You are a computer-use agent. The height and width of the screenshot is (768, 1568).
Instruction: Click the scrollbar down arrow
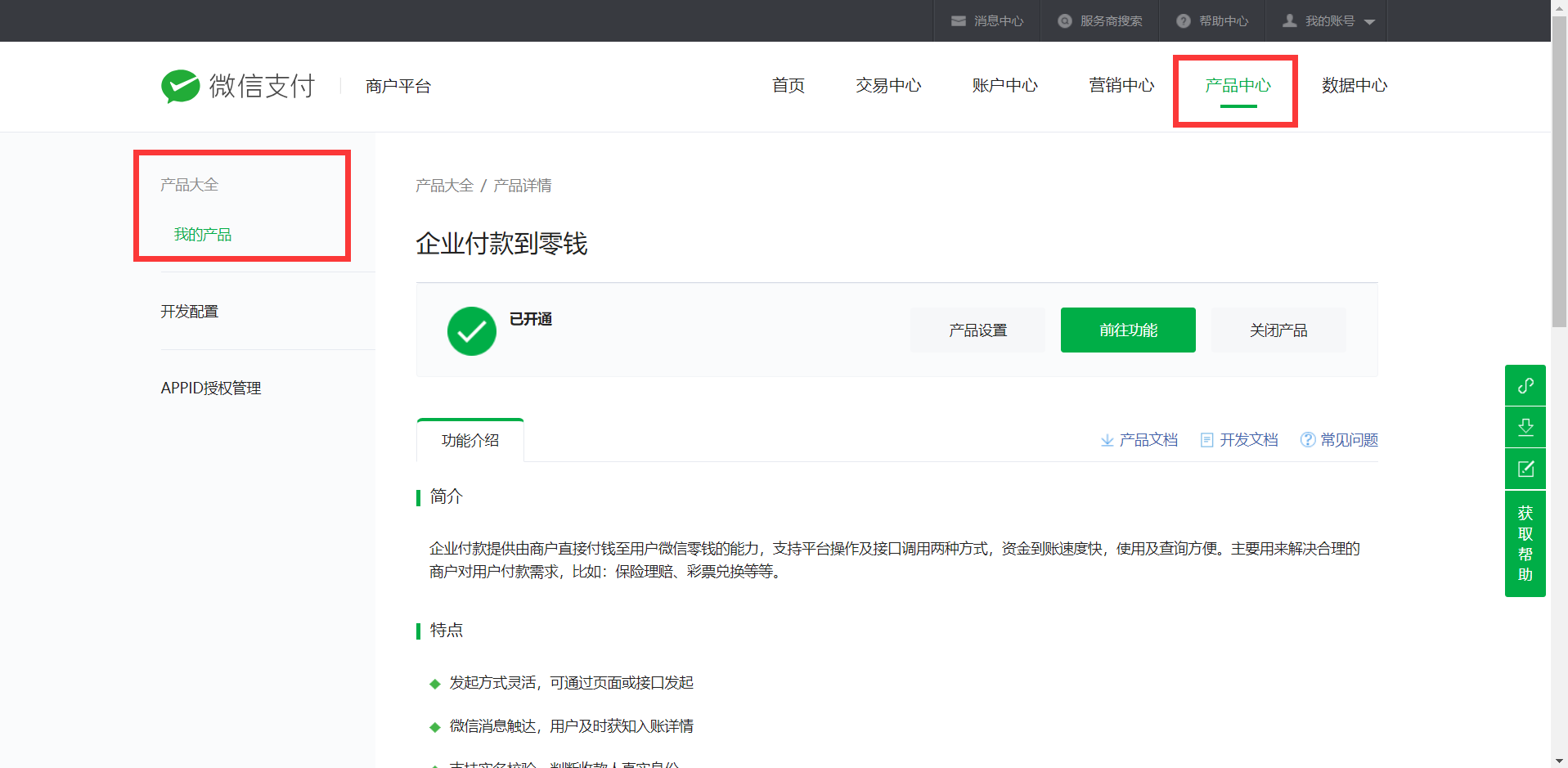[x=1560, y=761]
